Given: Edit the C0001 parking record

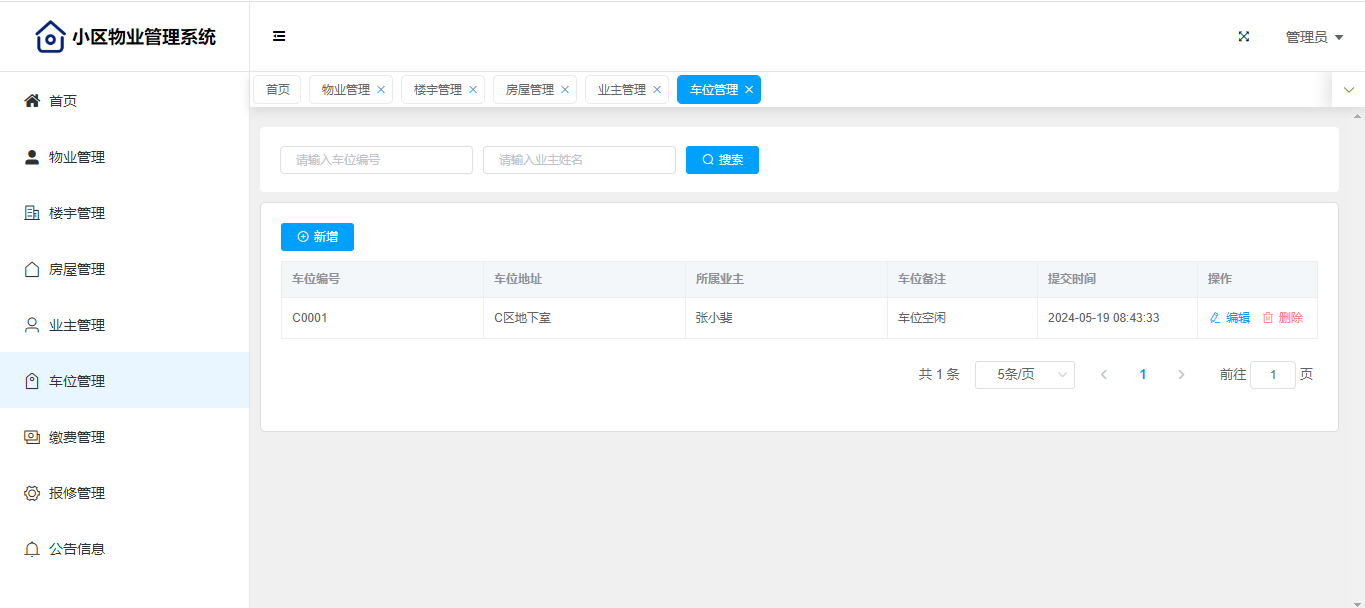Looking at the screenshot, I should (x=1230, y=318).
